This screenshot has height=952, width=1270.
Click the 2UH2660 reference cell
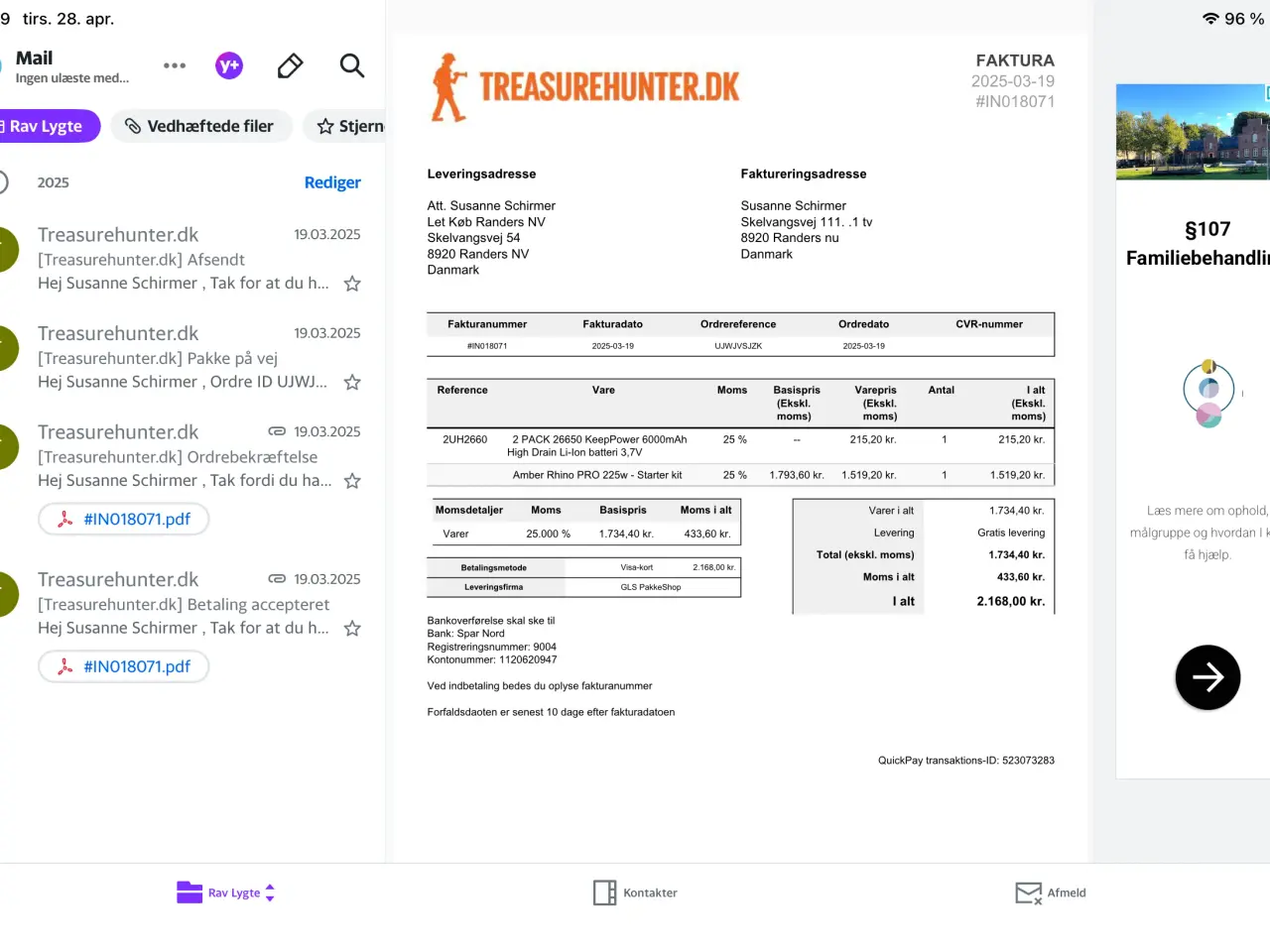coord(464,439)
